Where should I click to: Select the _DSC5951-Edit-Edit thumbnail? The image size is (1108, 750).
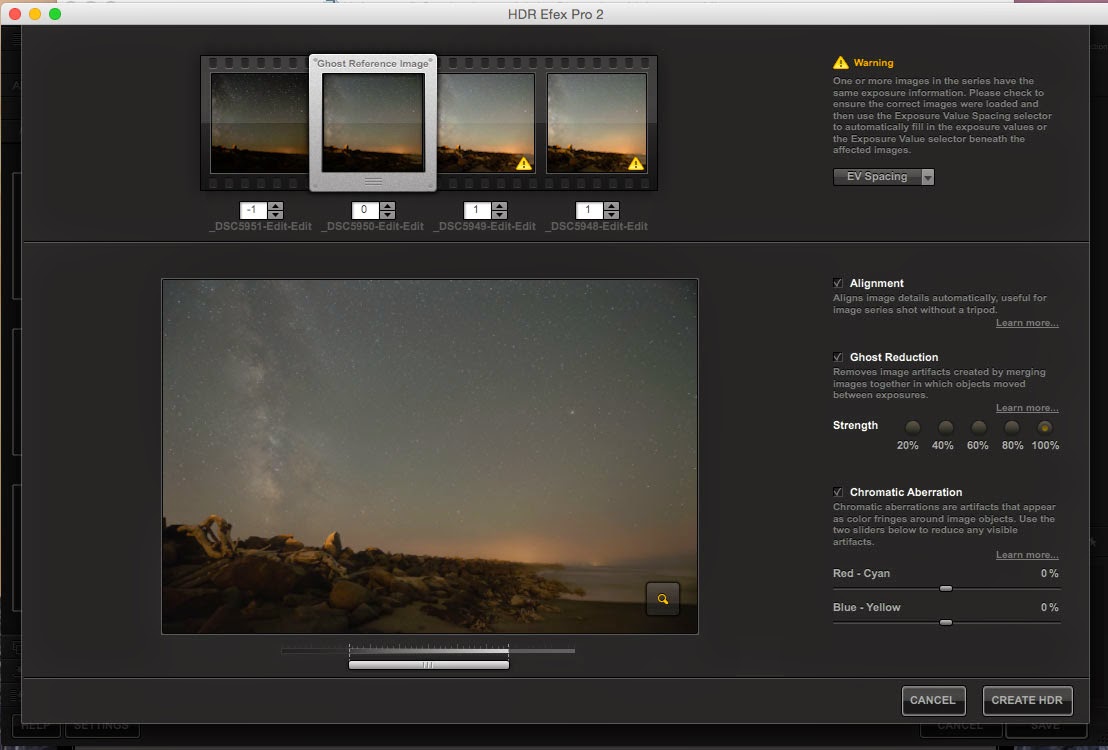tap(260, 123)
